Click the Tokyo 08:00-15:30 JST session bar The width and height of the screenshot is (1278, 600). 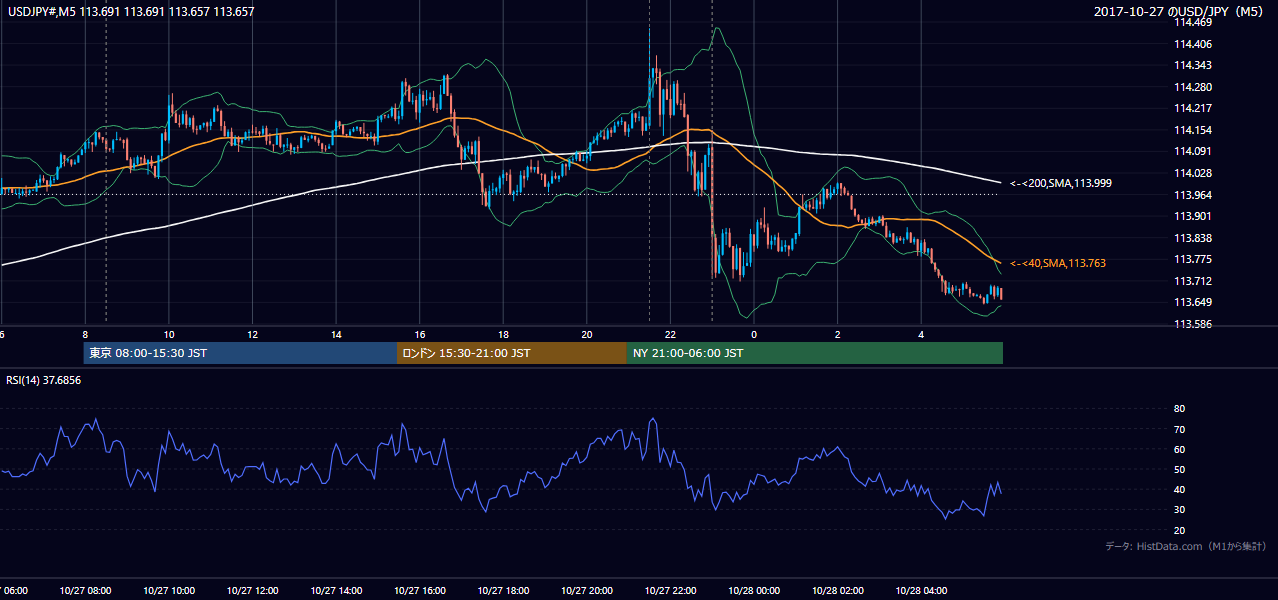coord(241,353)
